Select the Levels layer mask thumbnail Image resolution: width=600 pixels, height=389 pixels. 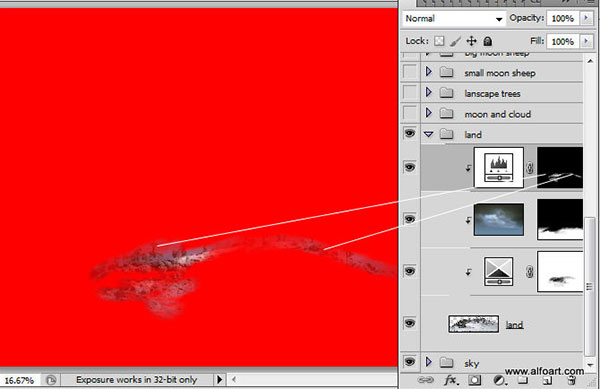(560, 168)
